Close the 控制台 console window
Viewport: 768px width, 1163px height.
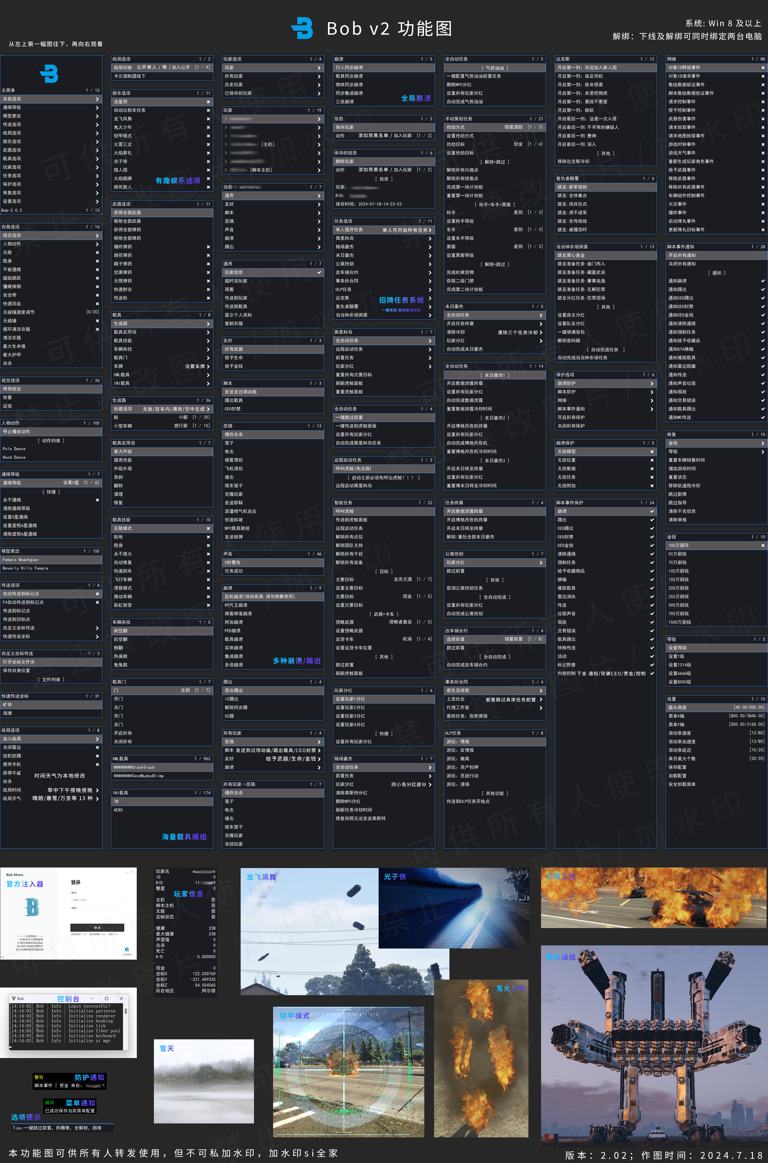click(121, 998)
